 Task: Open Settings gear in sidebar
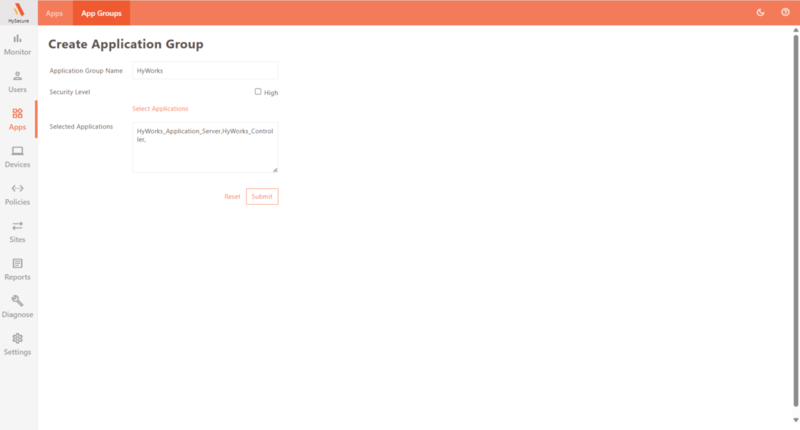click(x=17, y=345)
